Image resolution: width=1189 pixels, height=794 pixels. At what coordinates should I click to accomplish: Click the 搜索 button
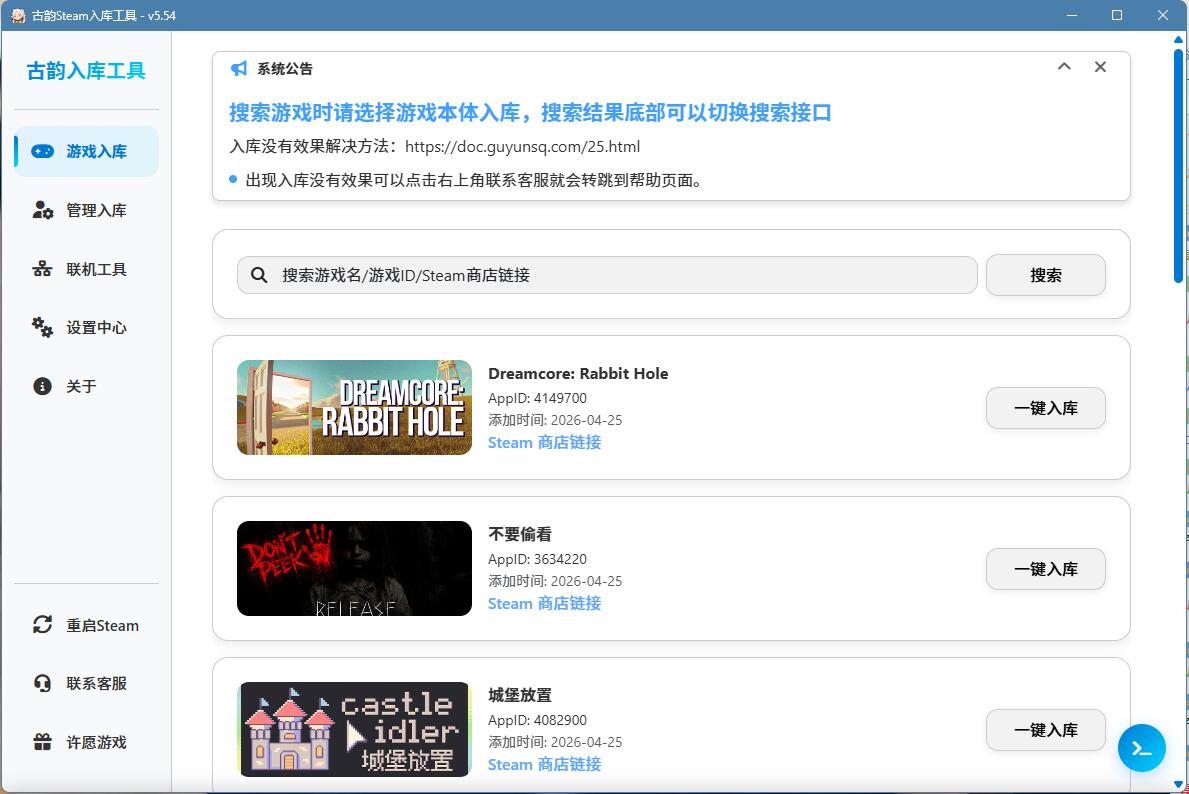[x=1046, y=275]
